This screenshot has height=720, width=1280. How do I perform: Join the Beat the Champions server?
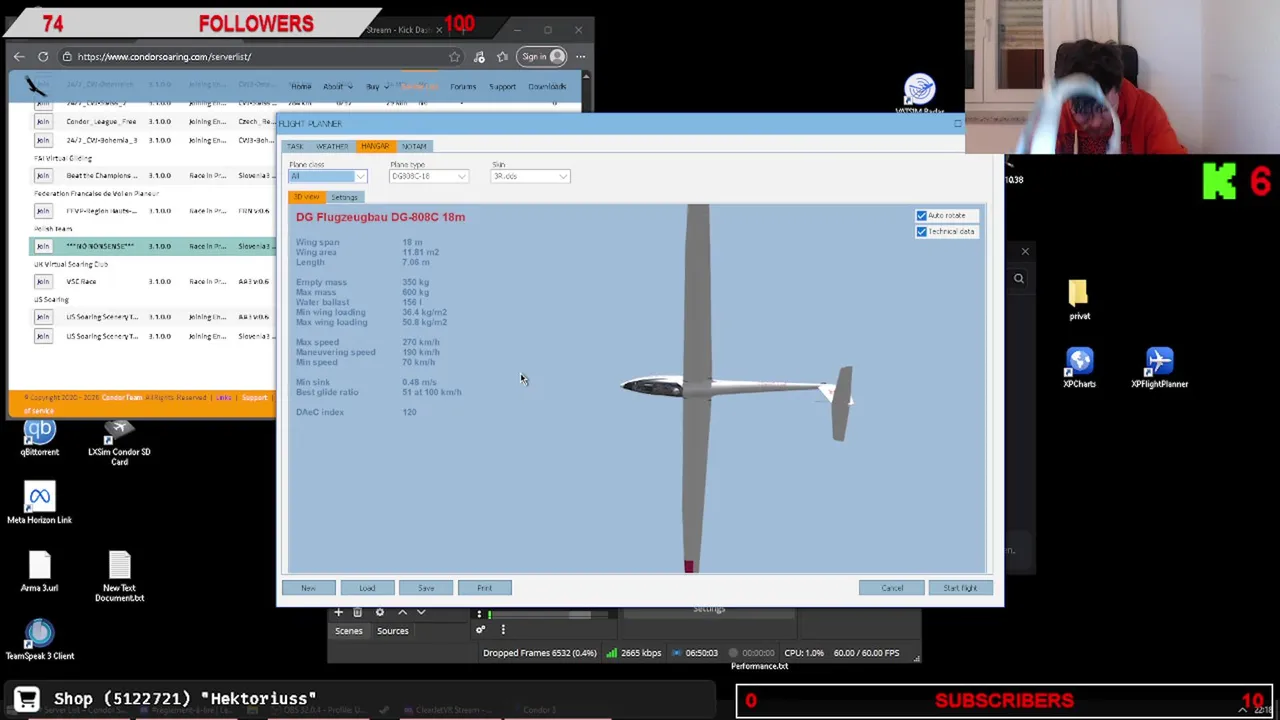click(x=42, y=176)
